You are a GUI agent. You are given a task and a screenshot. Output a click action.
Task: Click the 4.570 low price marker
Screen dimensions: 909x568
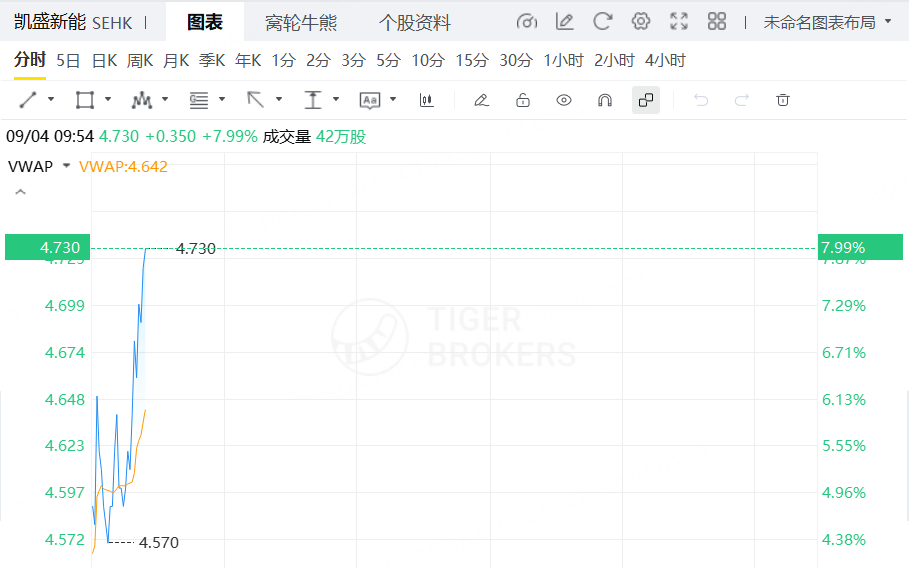click(x=159, y=542)
